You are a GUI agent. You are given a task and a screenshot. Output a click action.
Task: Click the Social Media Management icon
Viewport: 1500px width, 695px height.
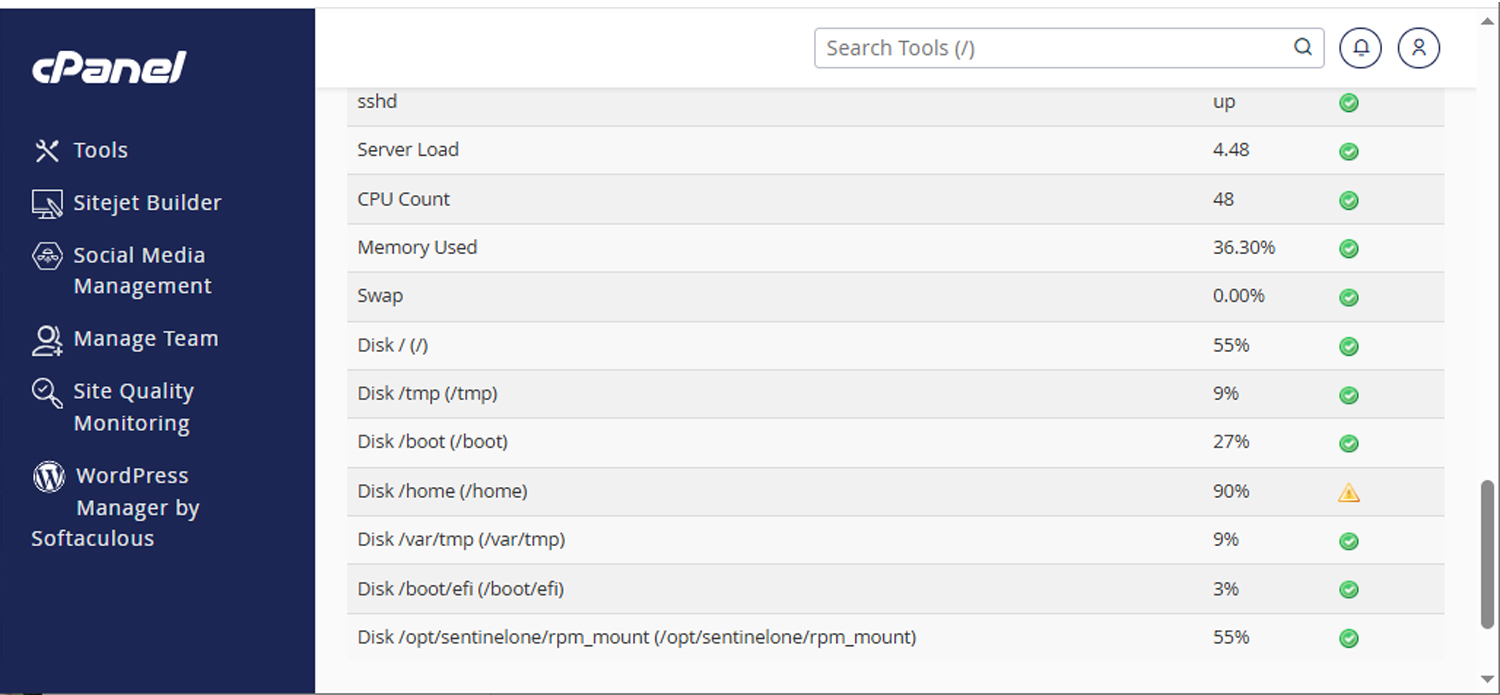(x=47, y=256)
